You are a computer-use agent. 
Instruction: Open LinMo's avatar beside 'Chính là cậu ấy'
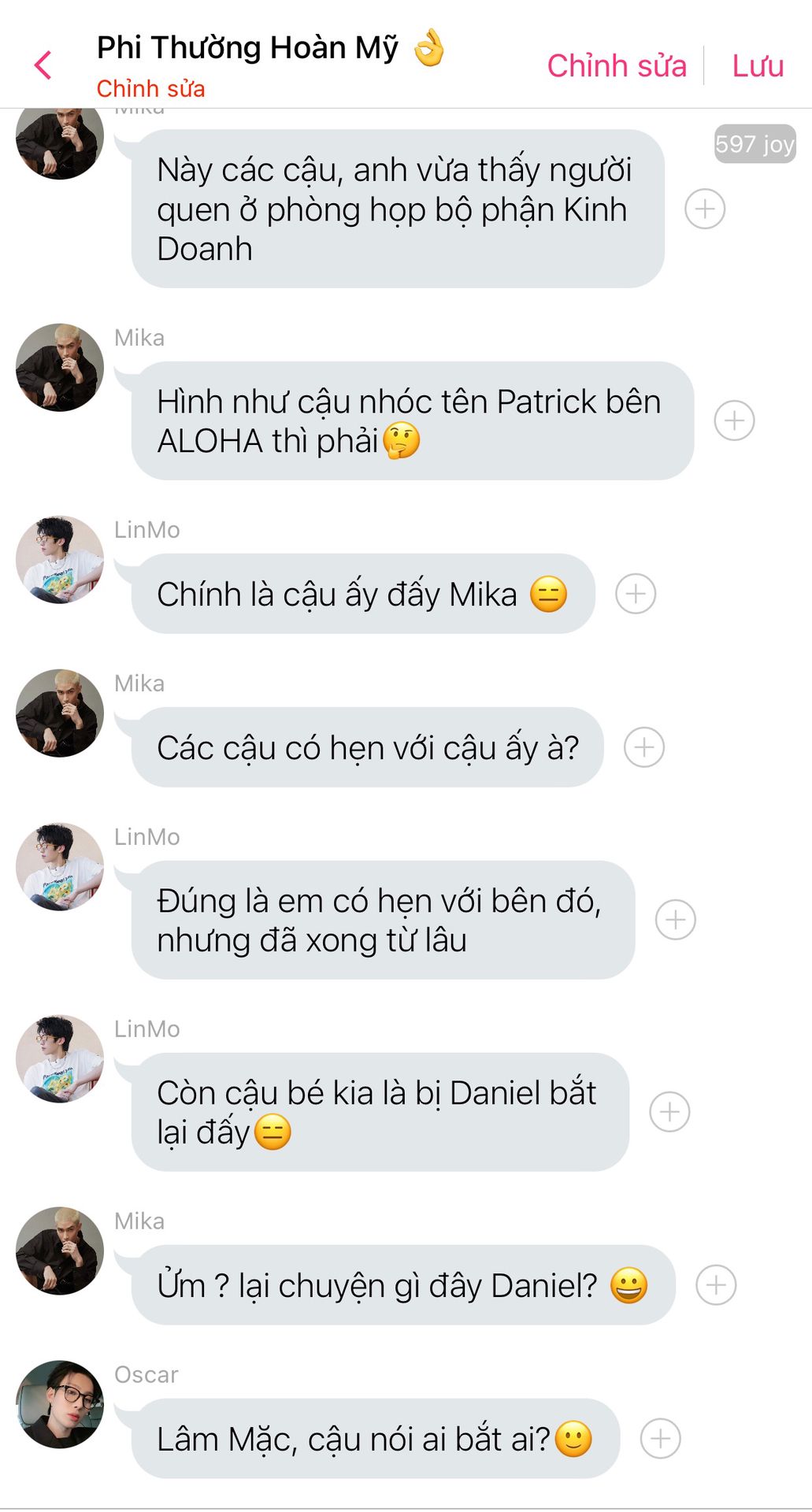60,560
